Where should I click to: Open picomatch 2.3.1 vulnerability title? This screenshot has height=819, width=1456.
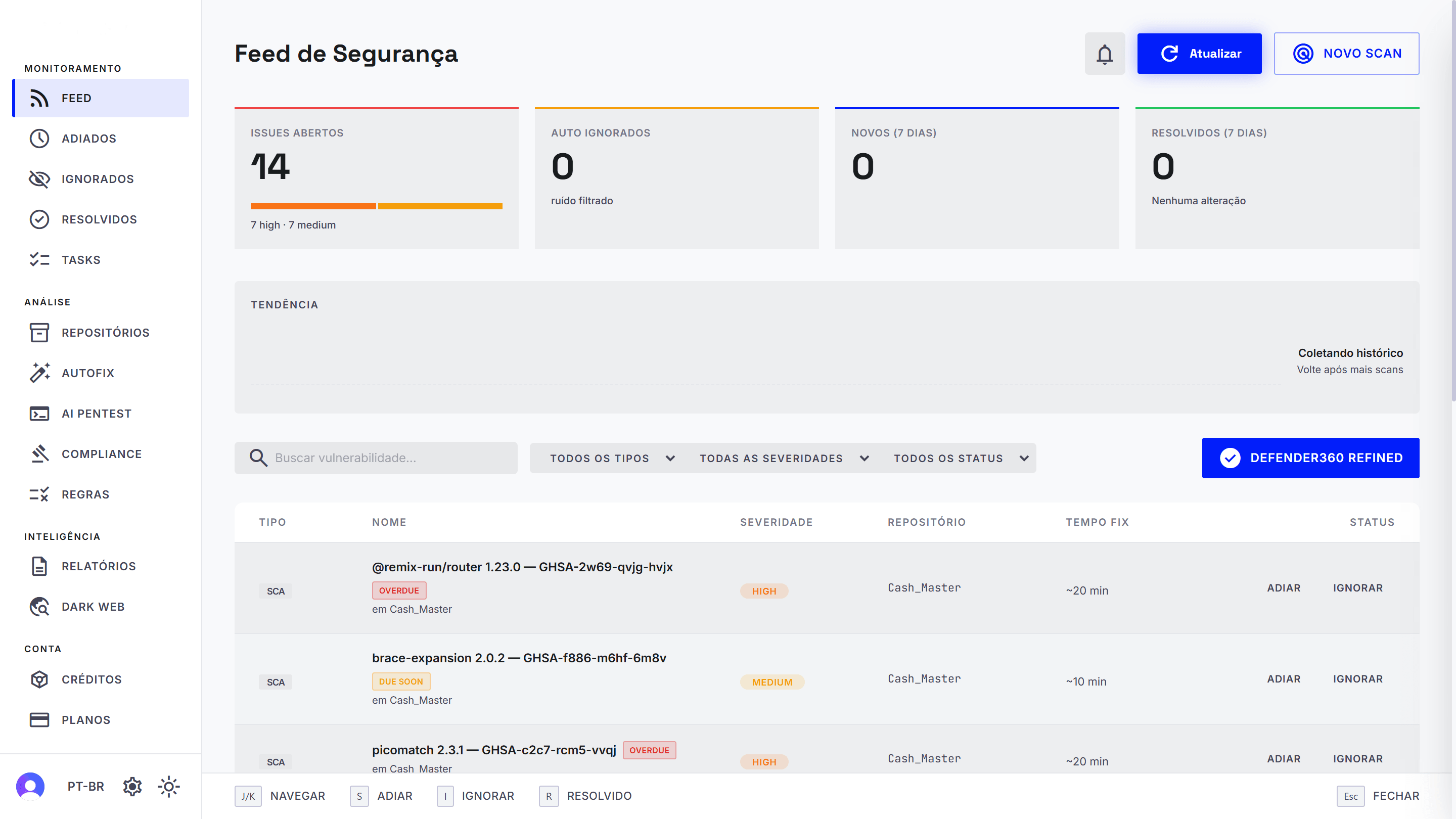494,750
